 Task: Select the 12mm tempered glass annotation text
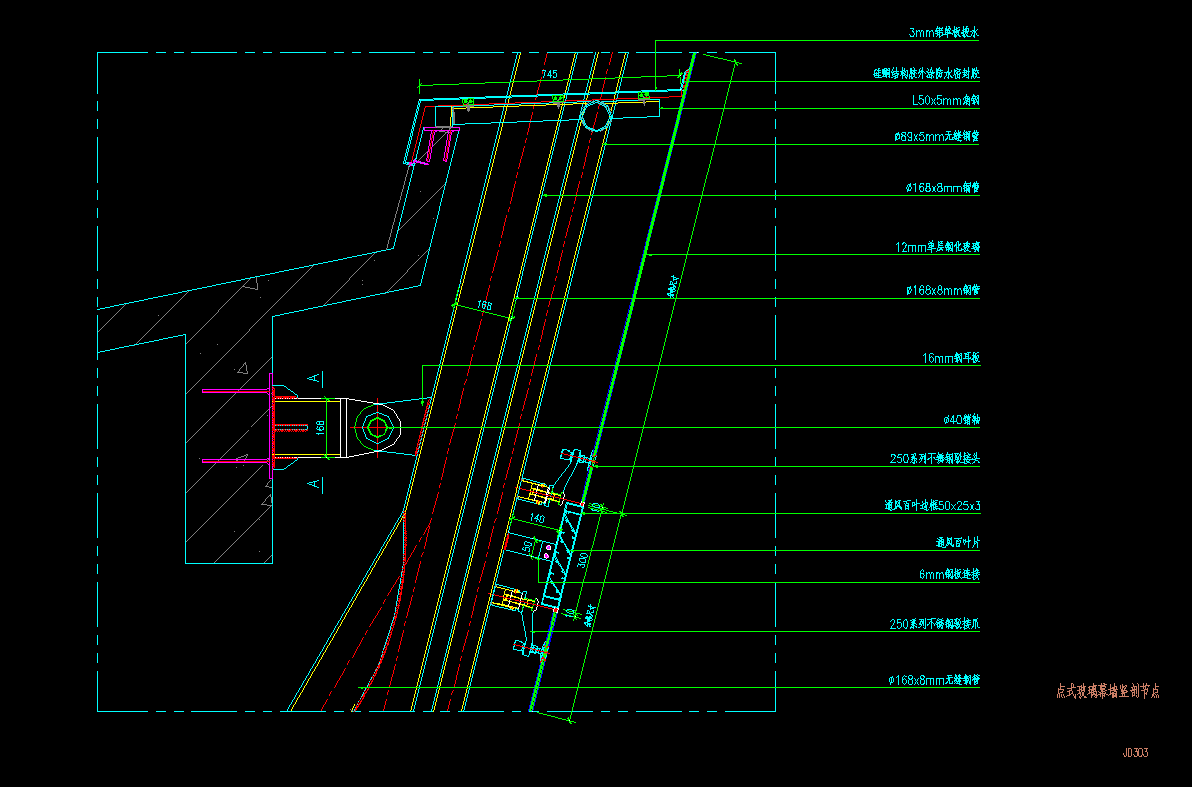click(937, 246)
